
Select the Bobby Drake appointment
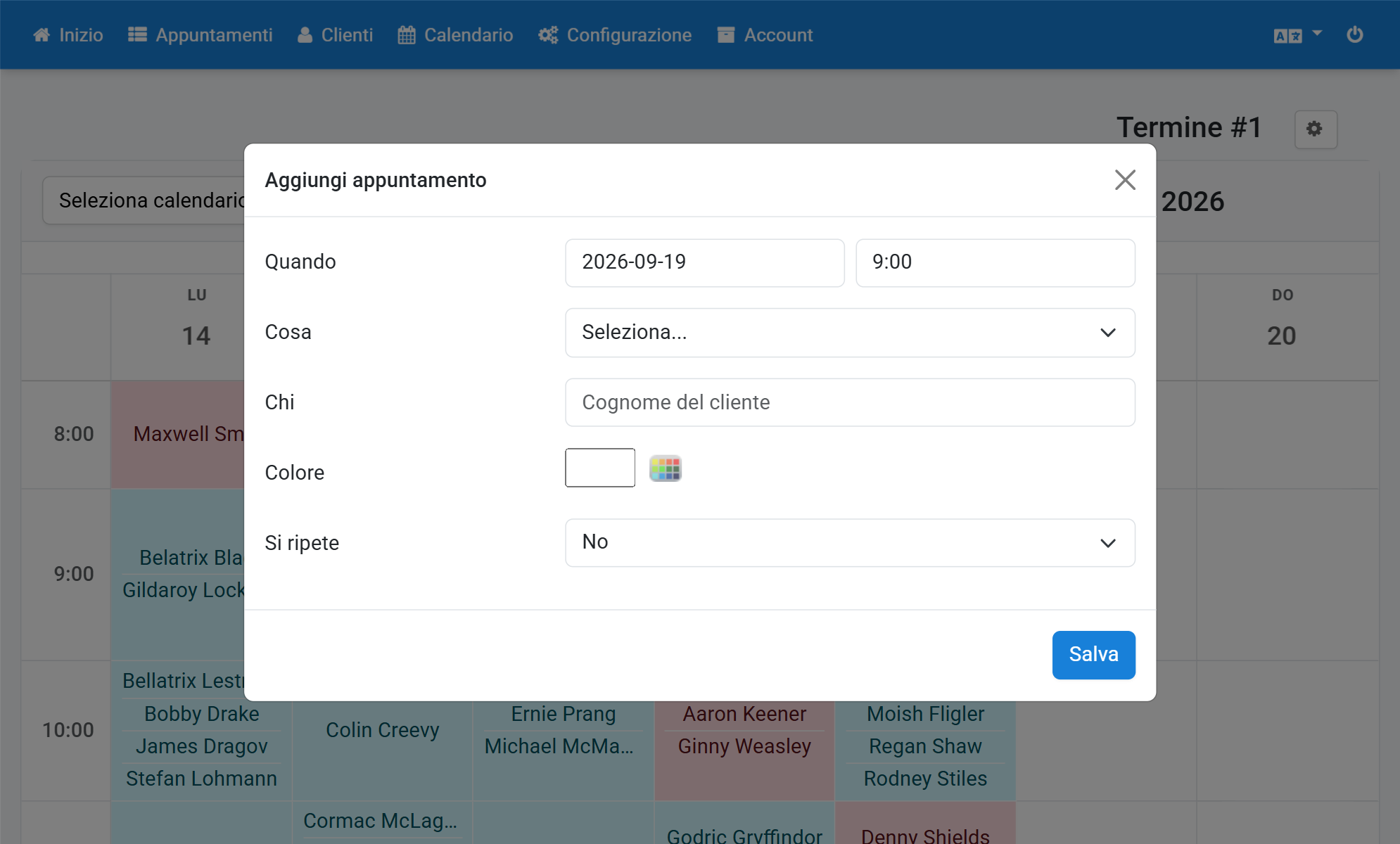(202, 714)
